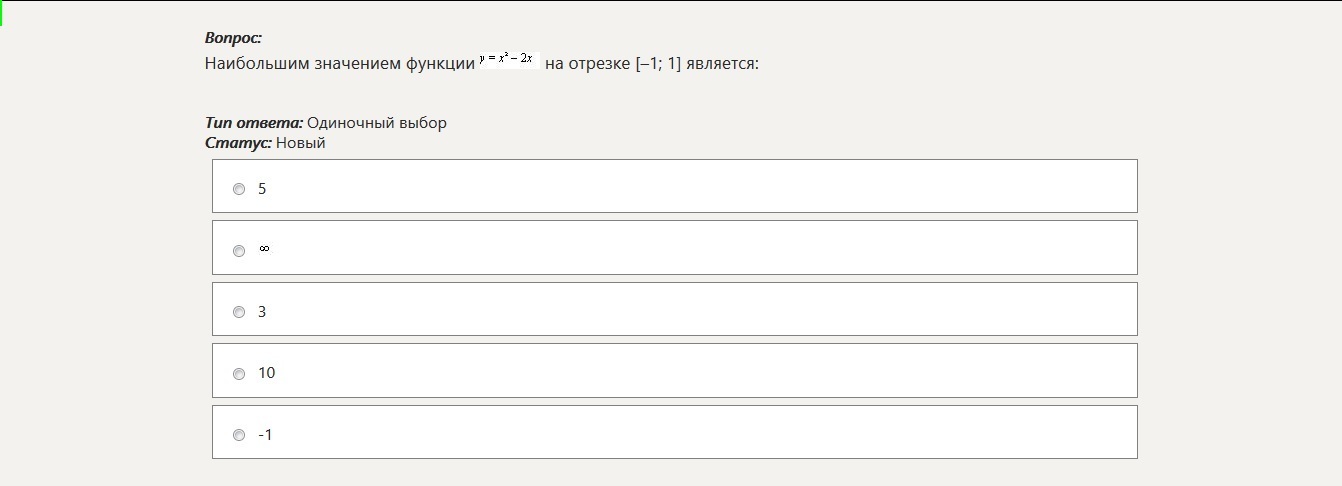Choose the ∞ answer radio button
The width and height of the screenshot is (1342, 486).
click(239, 251)
